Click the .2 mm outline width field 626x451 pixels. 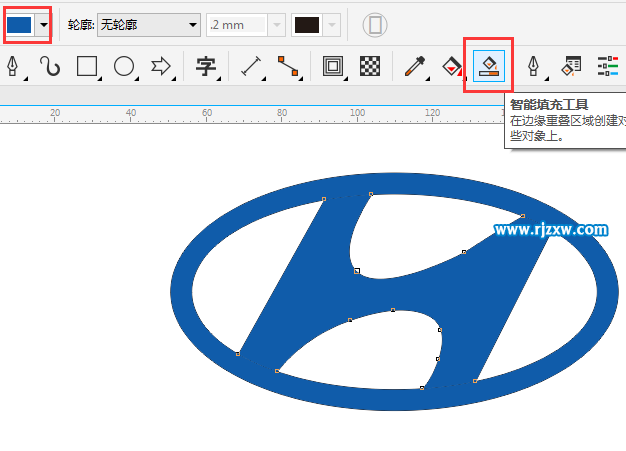click(x=237, y=25)
